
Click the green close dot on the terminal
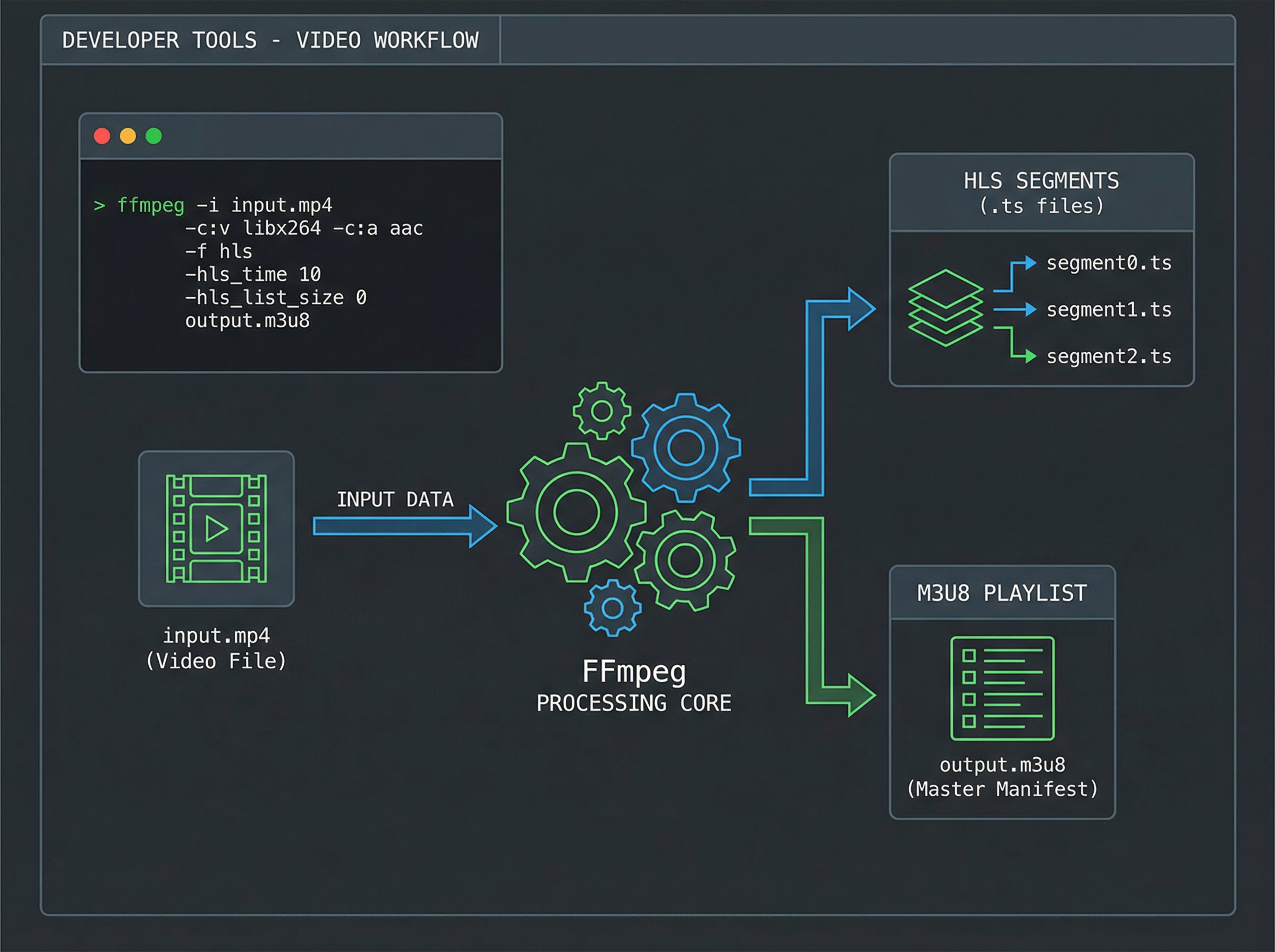coord(153,136)
